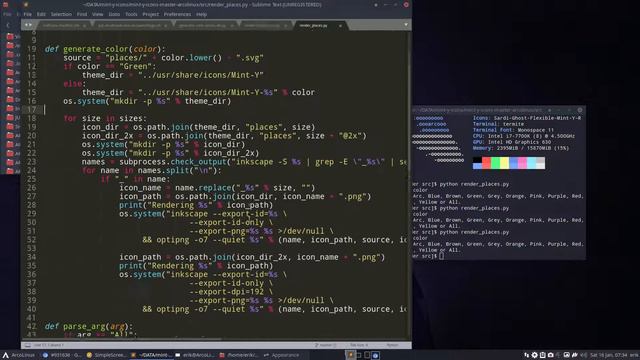Click 'CPU: Intel i7-7700K' line in terminal
Image resolution: width=640 pixels, height=360 pixels.
524,136
